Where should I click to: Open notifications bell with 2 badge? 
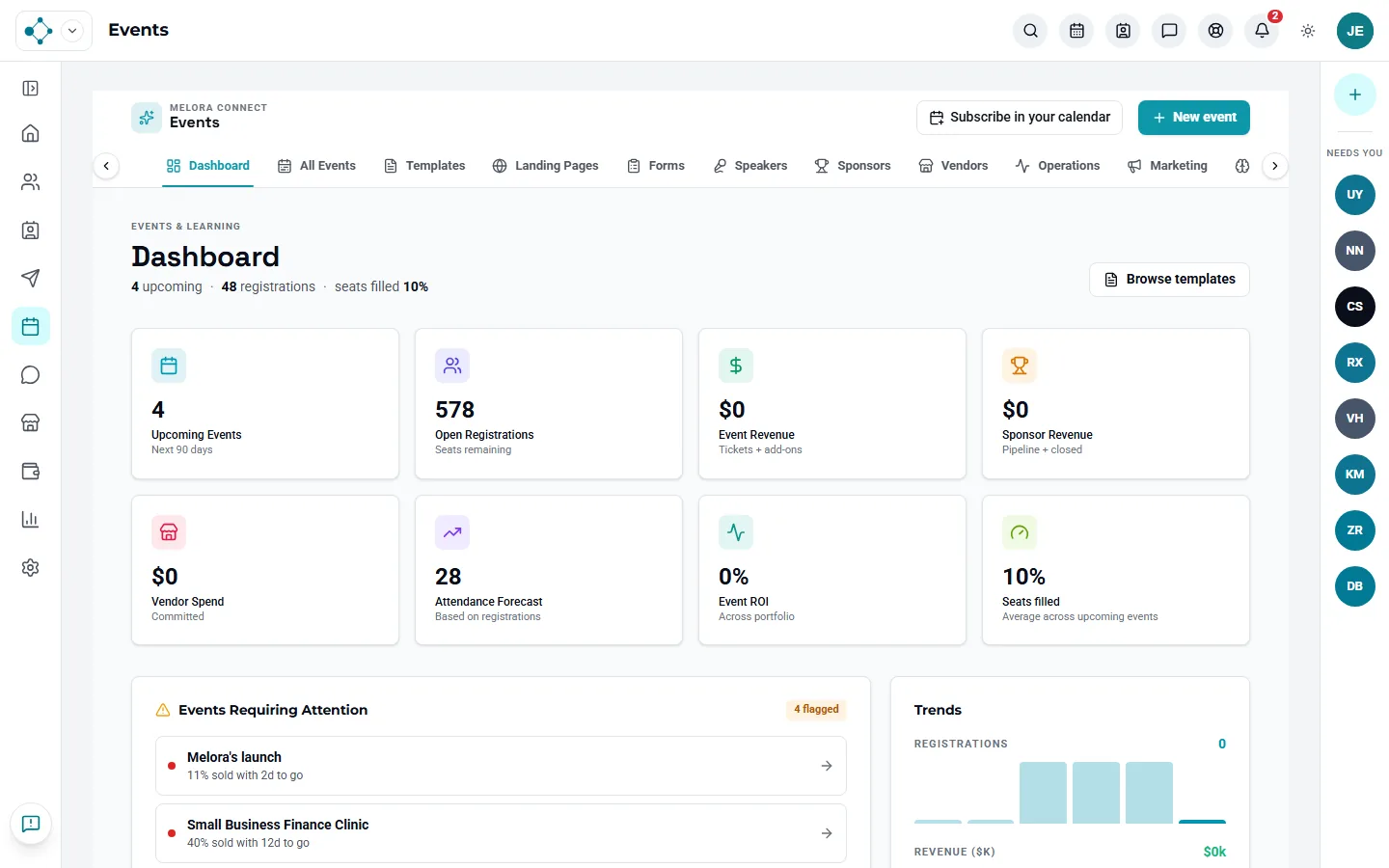click(x=1262, y=31)
